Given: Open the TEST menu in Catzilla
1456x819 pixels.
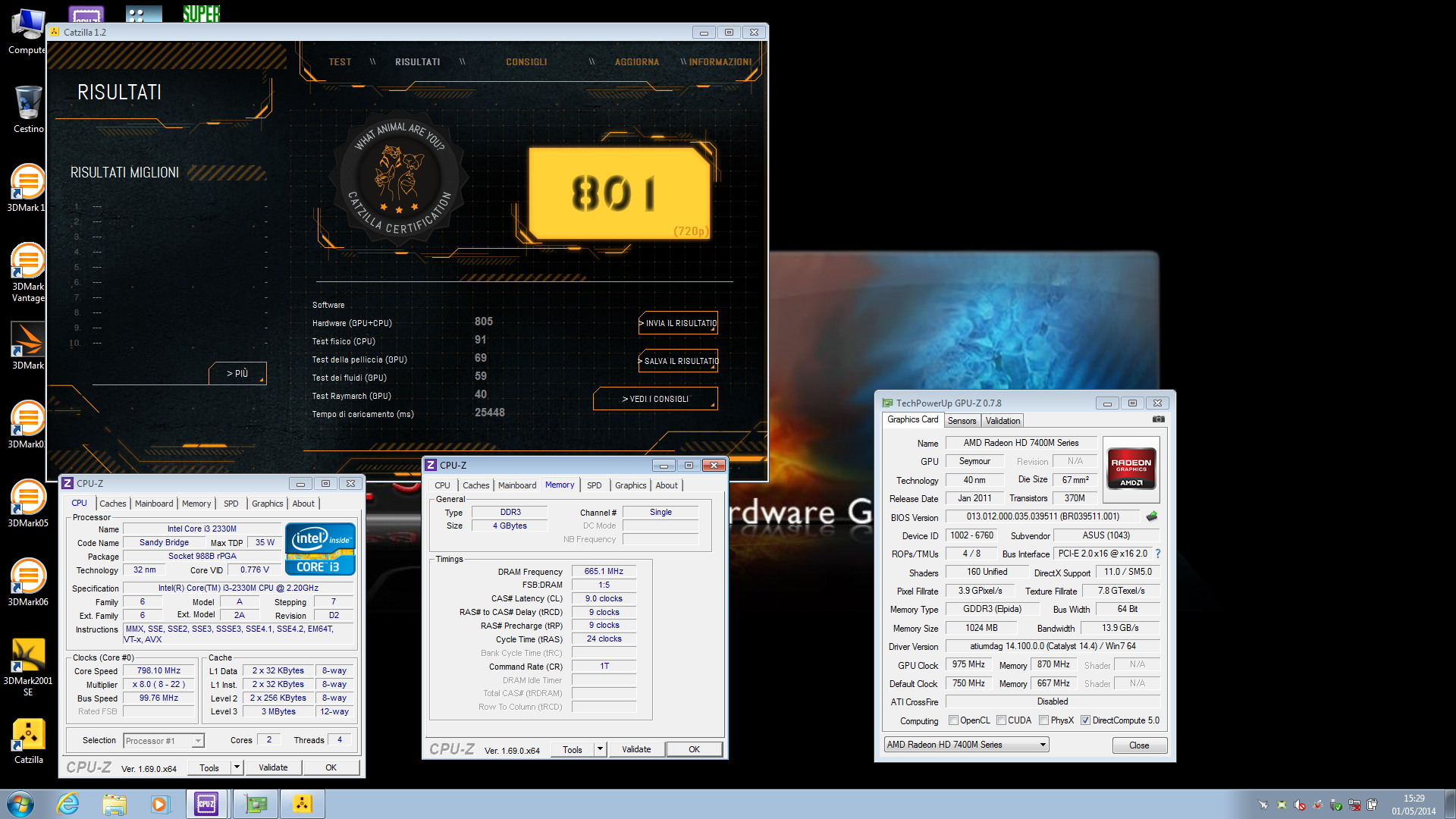Looking at the screenshot, I should pos(340,62).
